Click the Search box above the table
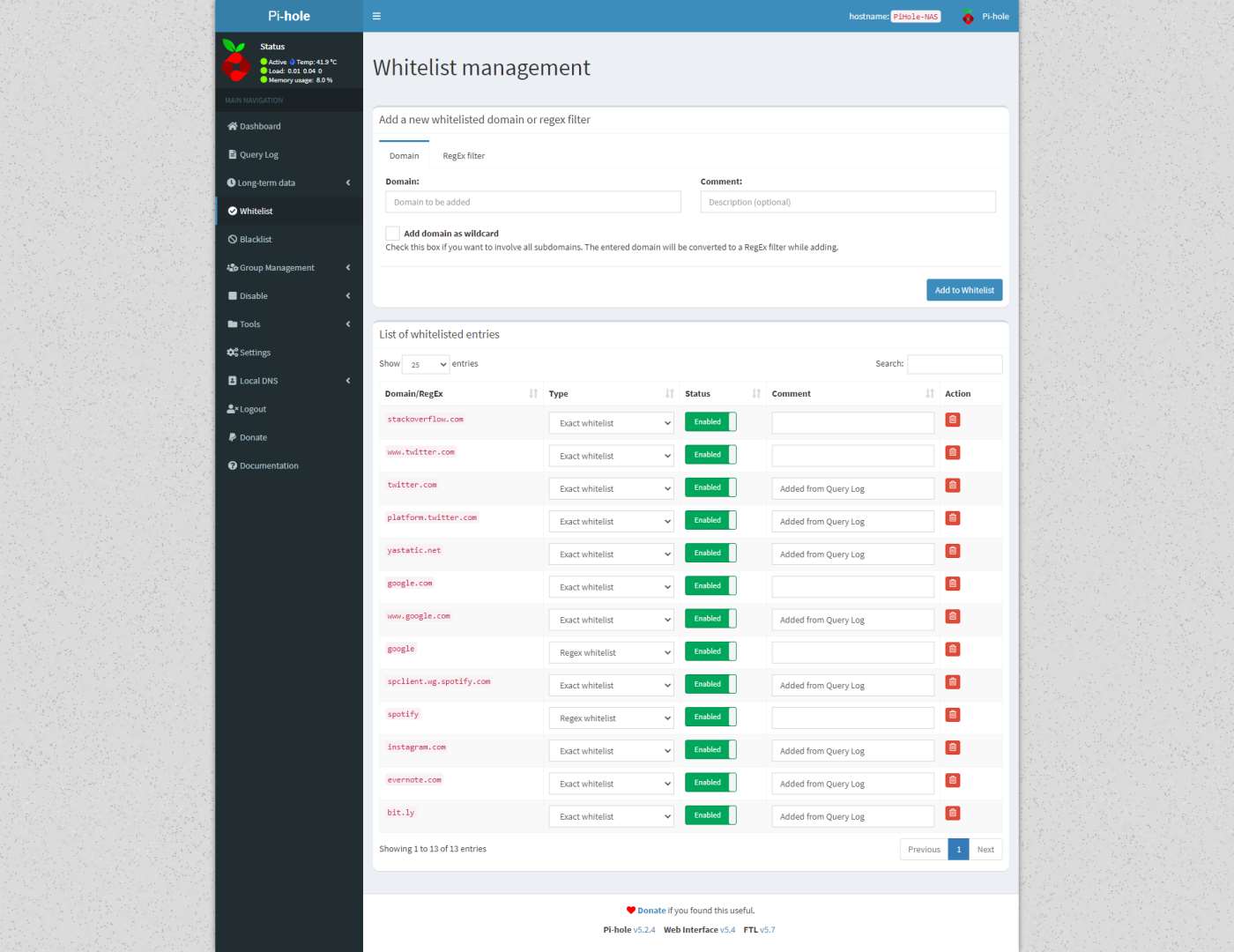This screenshot has height=952, width=1234. point(955,364)
